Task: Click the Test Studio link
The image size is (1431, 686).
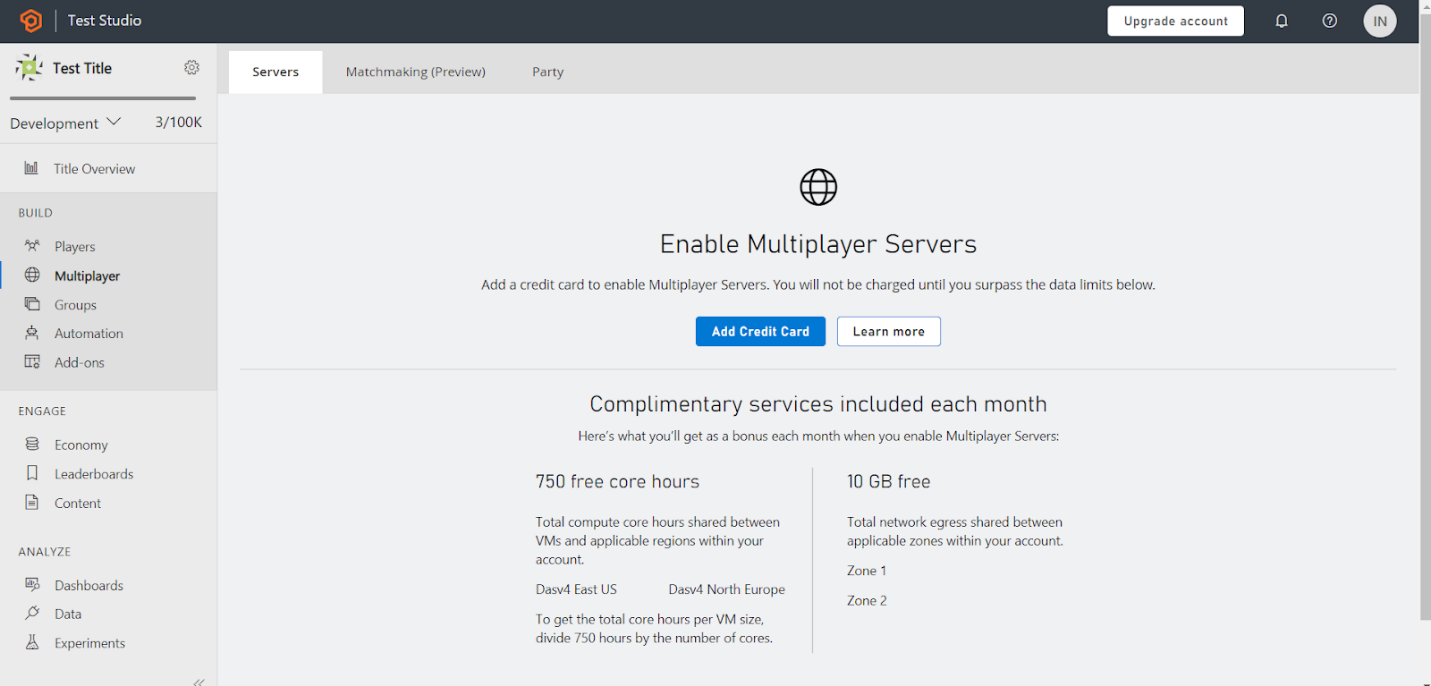Action: [104, 20]
